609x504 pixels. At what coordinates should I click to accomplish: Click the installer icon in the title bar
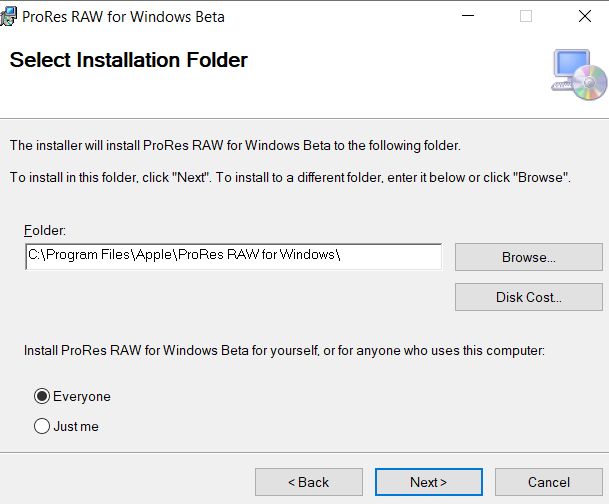pyautogui.click(x=8, y=16)
